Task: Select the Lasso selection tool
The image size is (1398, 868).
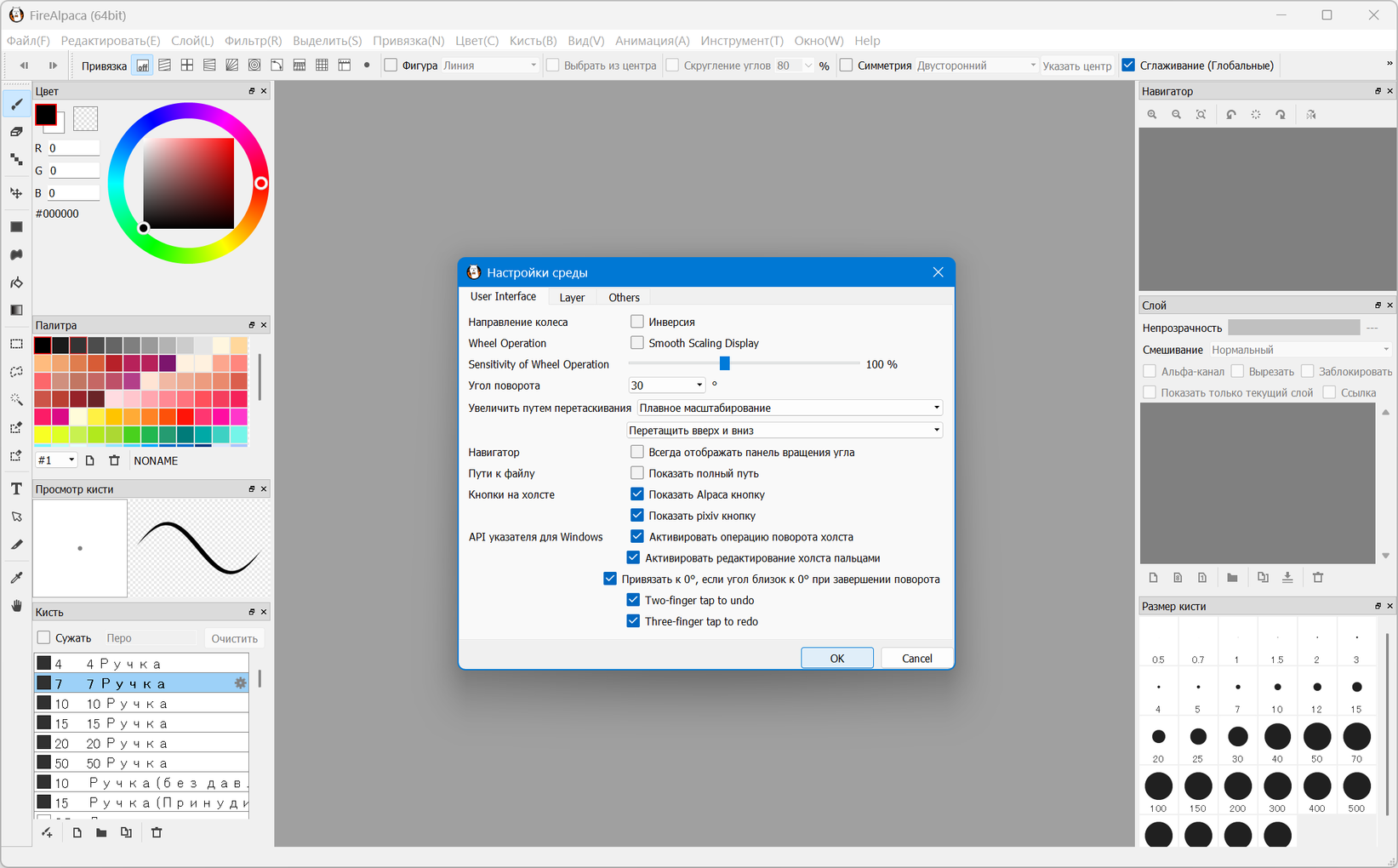Action: [16, 372]
